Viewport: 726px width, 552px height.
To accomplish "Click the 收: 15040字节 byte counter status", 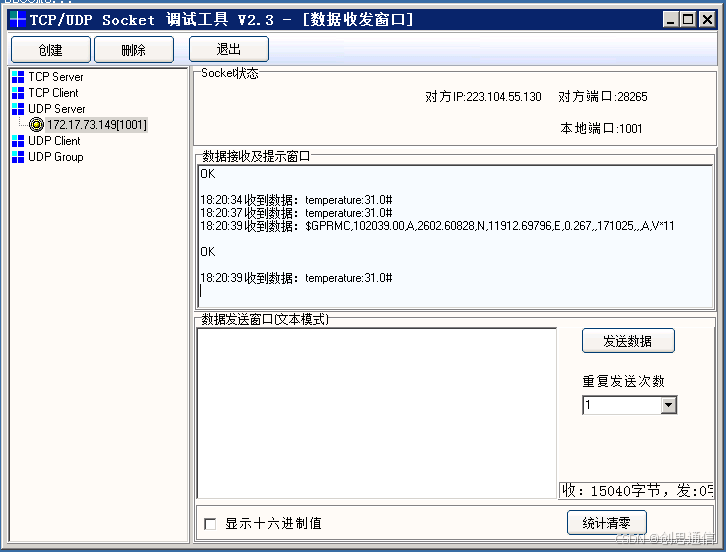I will [636, 490].
